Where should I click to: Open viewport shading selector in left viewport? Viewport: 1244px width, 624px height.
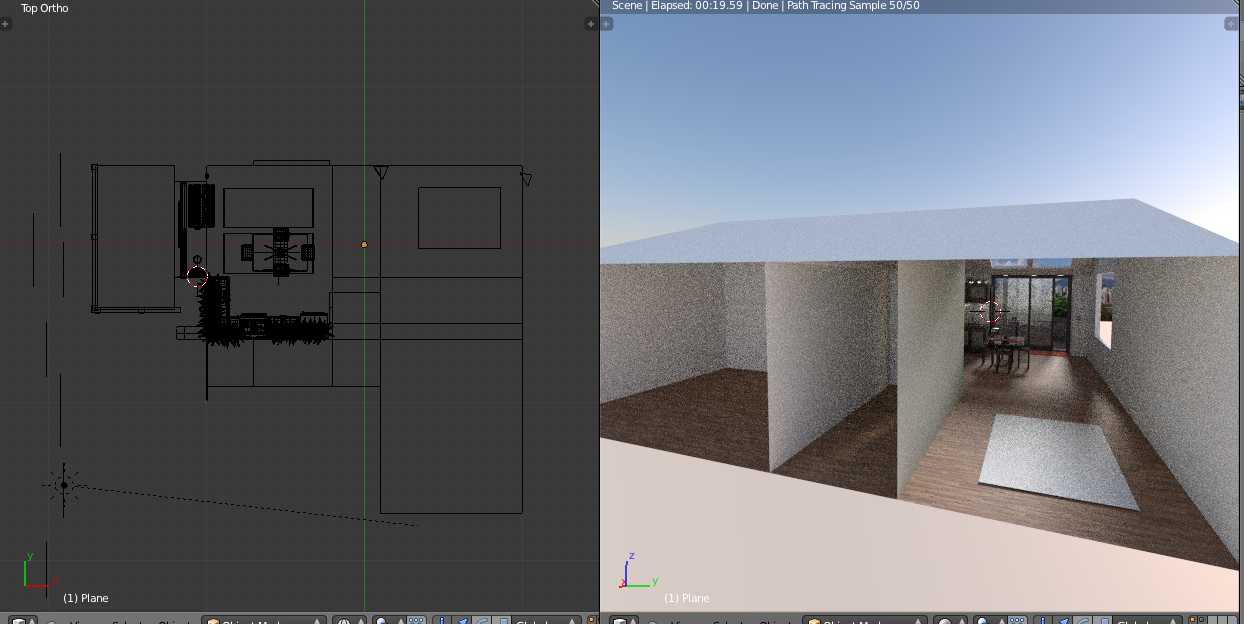click(x=348, y=619)
